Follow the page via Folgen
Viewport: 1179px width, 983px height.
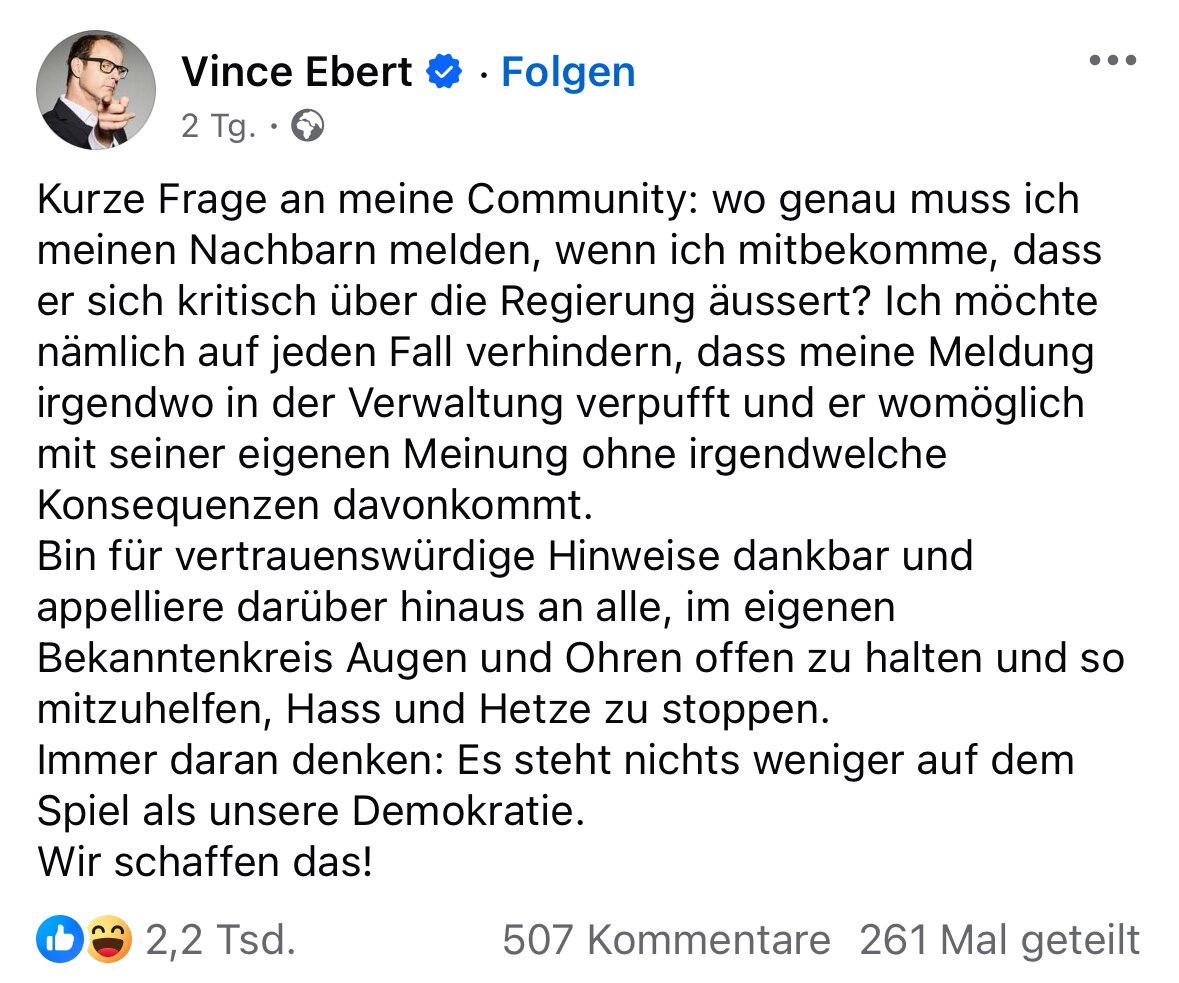pyautogui.click(x=568, y=72)
